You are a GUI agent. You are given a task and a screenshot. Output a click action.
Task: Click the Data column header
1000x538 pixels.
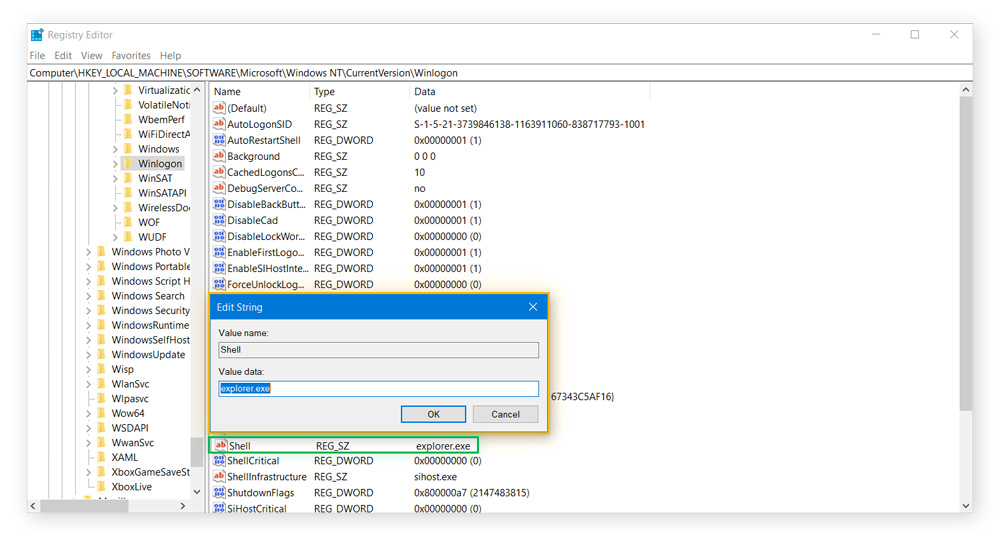click(x=425, y=91)
